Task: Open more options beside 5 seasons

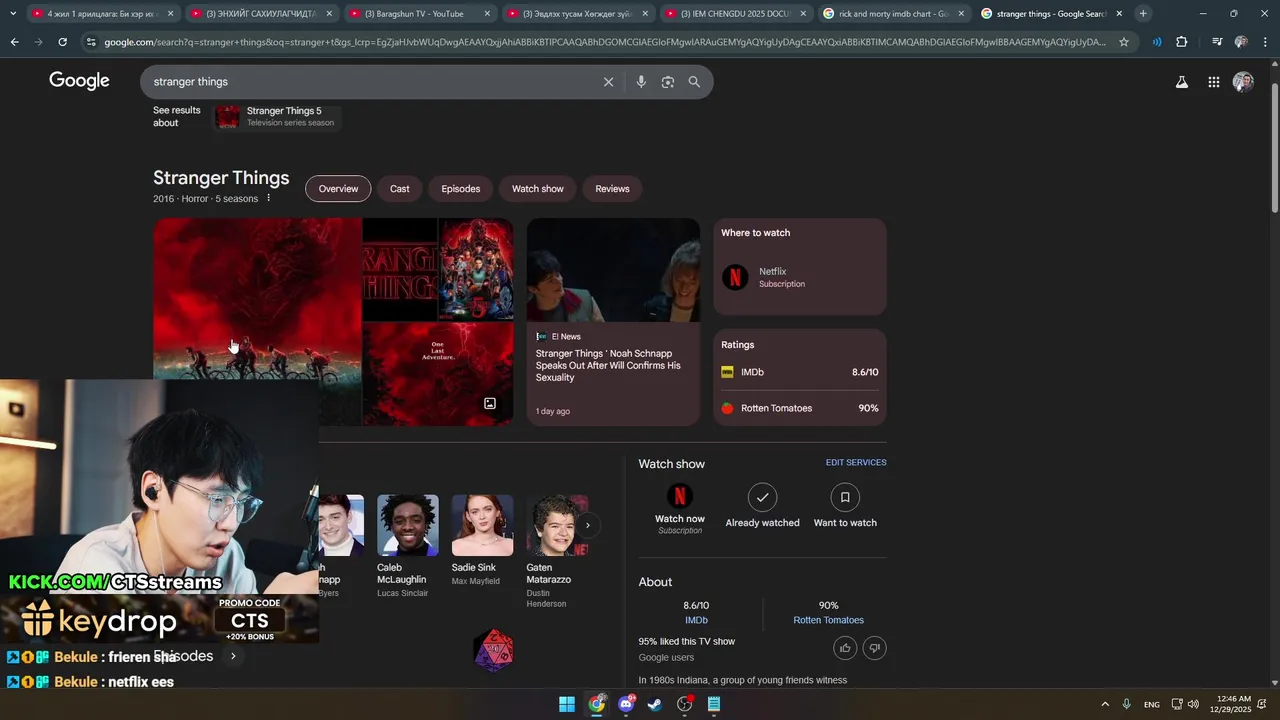Action: pyautogui.click(x=268, y=198)
